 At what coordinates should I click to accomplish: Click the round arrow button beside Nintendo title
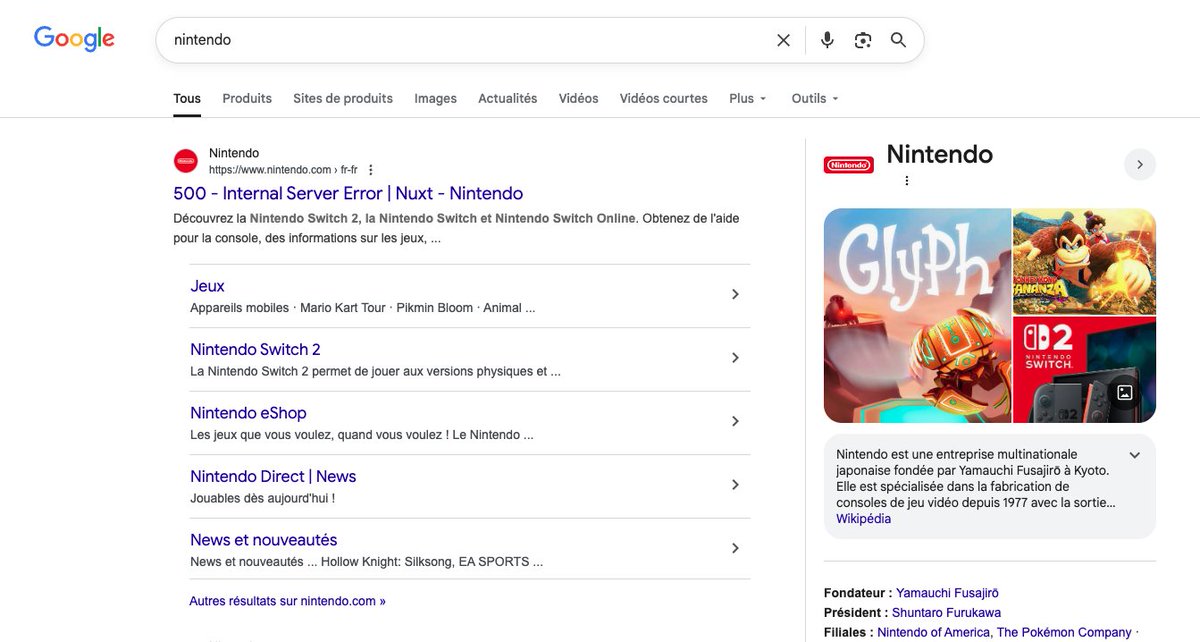pyautogui.click(x=1140, y=165)
